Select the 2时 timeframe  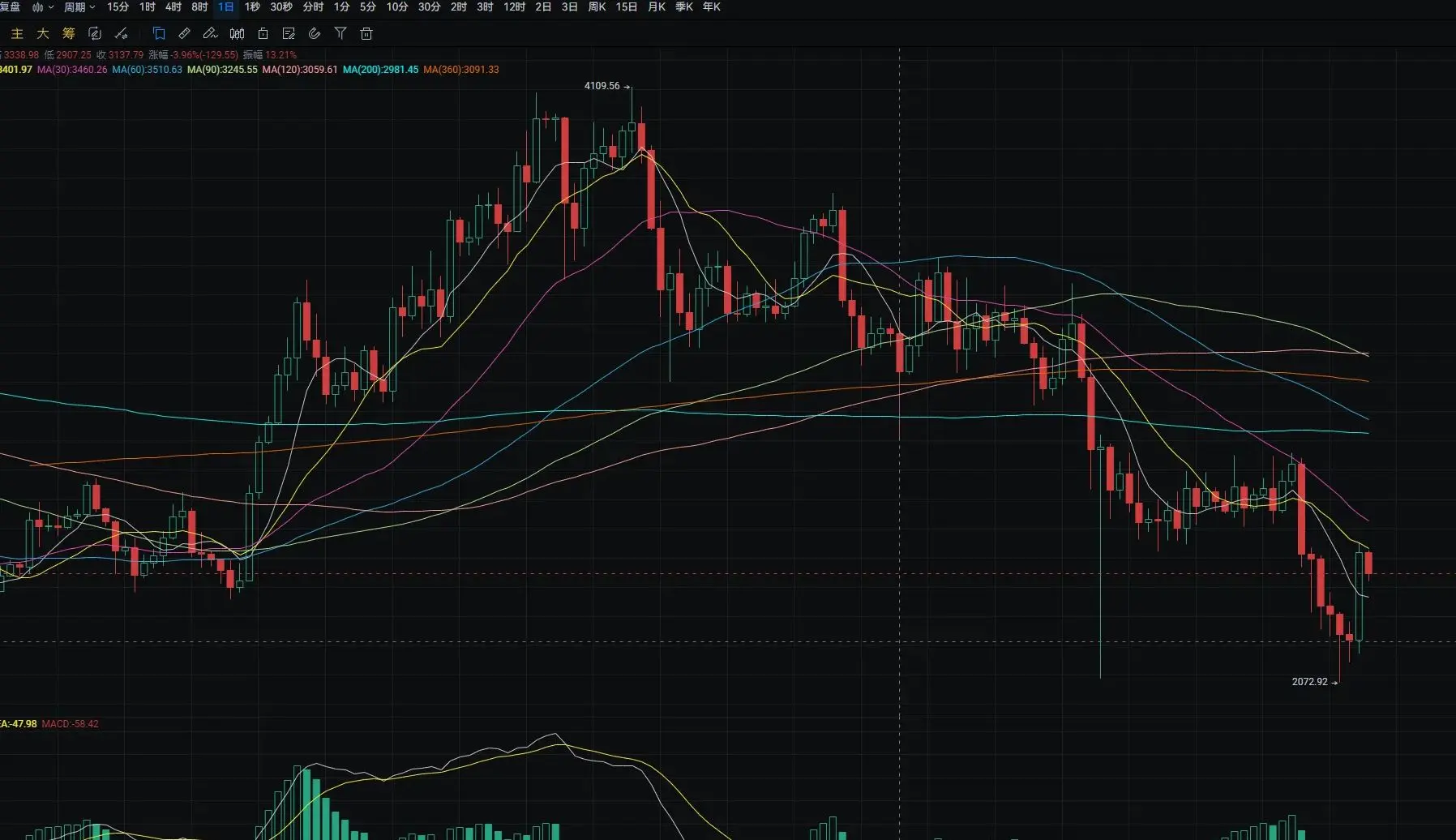(459, 7)
